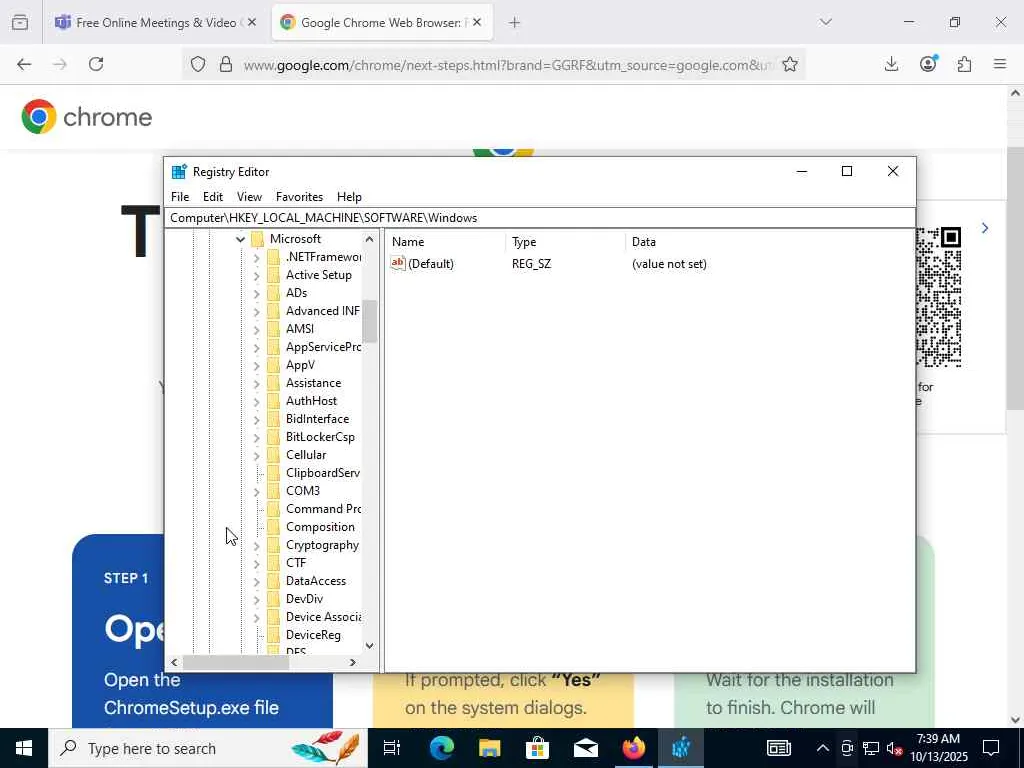Open the browser downloads panel
Viewport: 1024px width, 768px height.
[891, 64]
